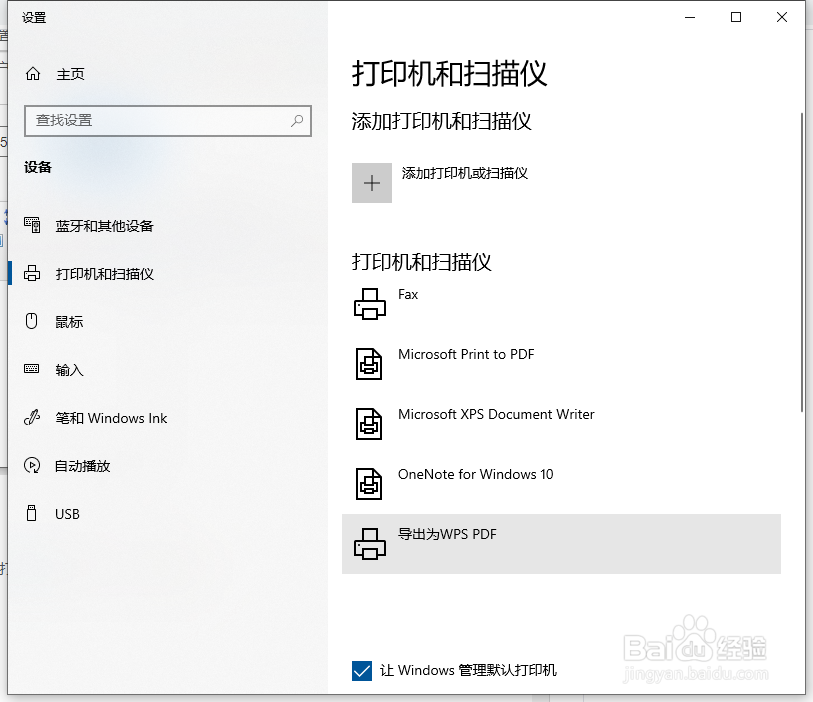Image resolution: width=813 pixels, height=702 pixels.
Task: Click the 输入 (Typing) keyboard icon
Action: click(31, 370)
